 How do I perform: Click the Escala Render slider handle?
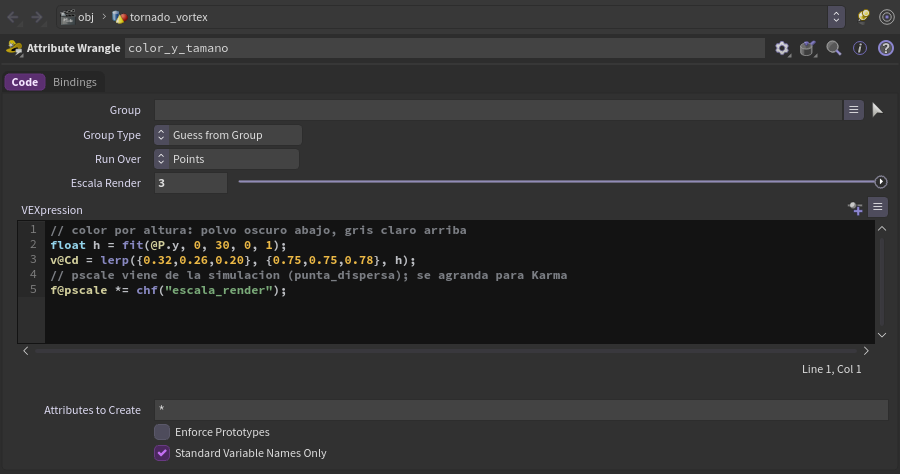coord(881,182)
